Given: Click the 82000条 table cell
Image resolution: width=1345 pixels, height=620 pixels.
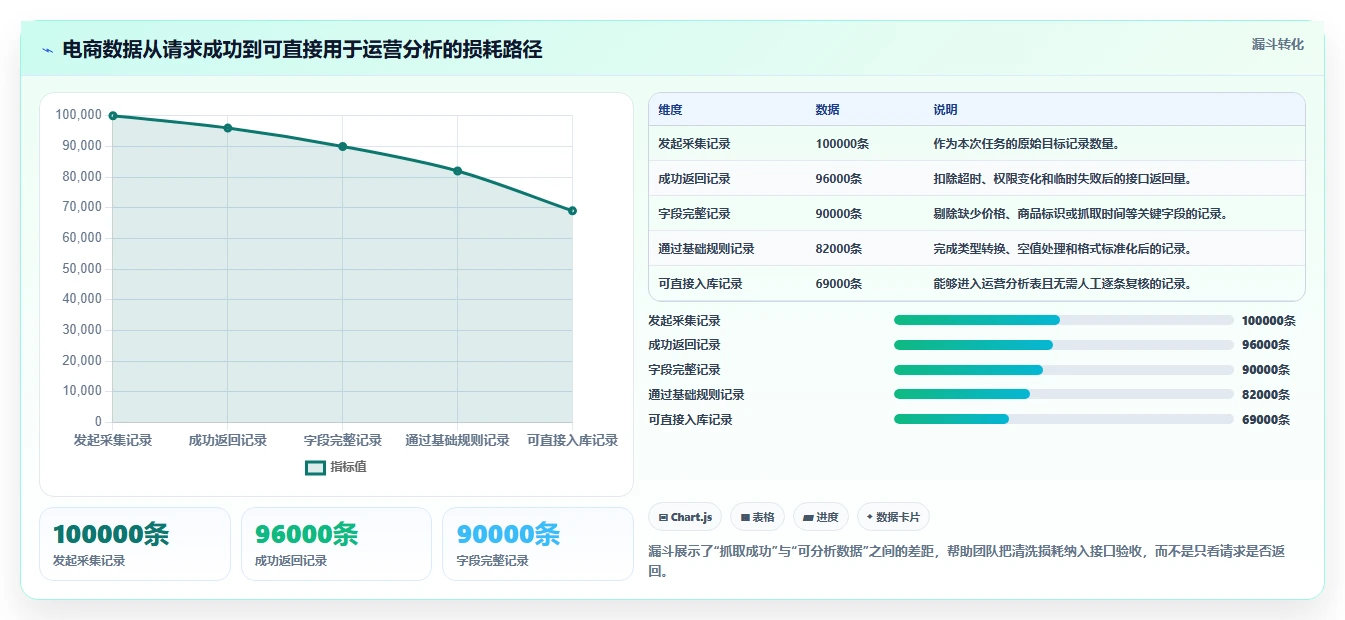Looking at the screenshot, I should (839, 249).
